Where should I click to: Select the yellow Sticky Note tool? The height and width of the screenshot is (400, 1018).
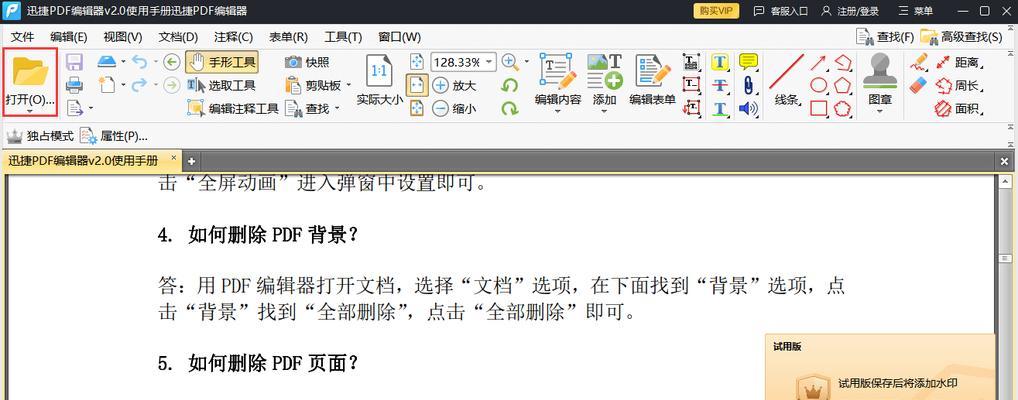coord(749,62)
